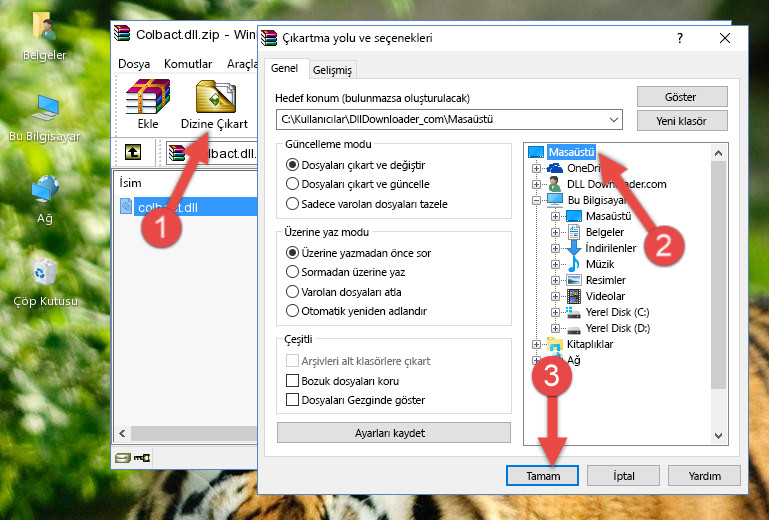The height and width of the screenshot is (520, 769).
Task: Click folder tree scrollbar up arrow
Action: tap(718, 153)
